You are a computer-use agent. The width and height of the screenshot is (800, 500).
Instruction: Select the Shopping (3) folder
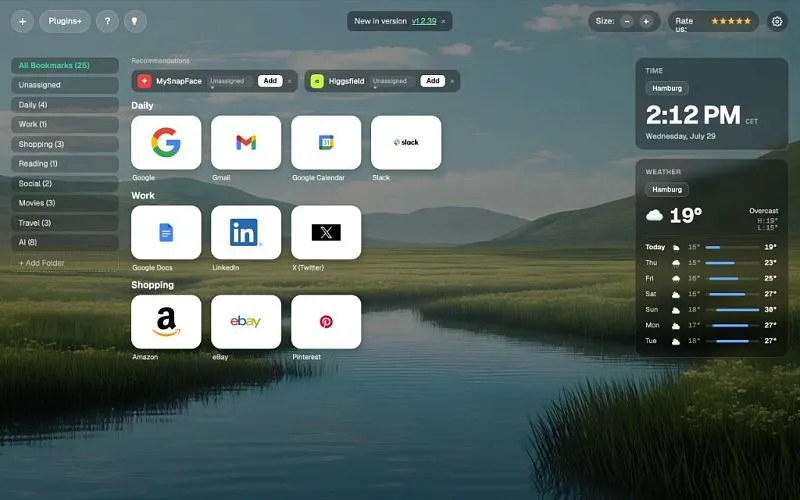click(65, 144)
